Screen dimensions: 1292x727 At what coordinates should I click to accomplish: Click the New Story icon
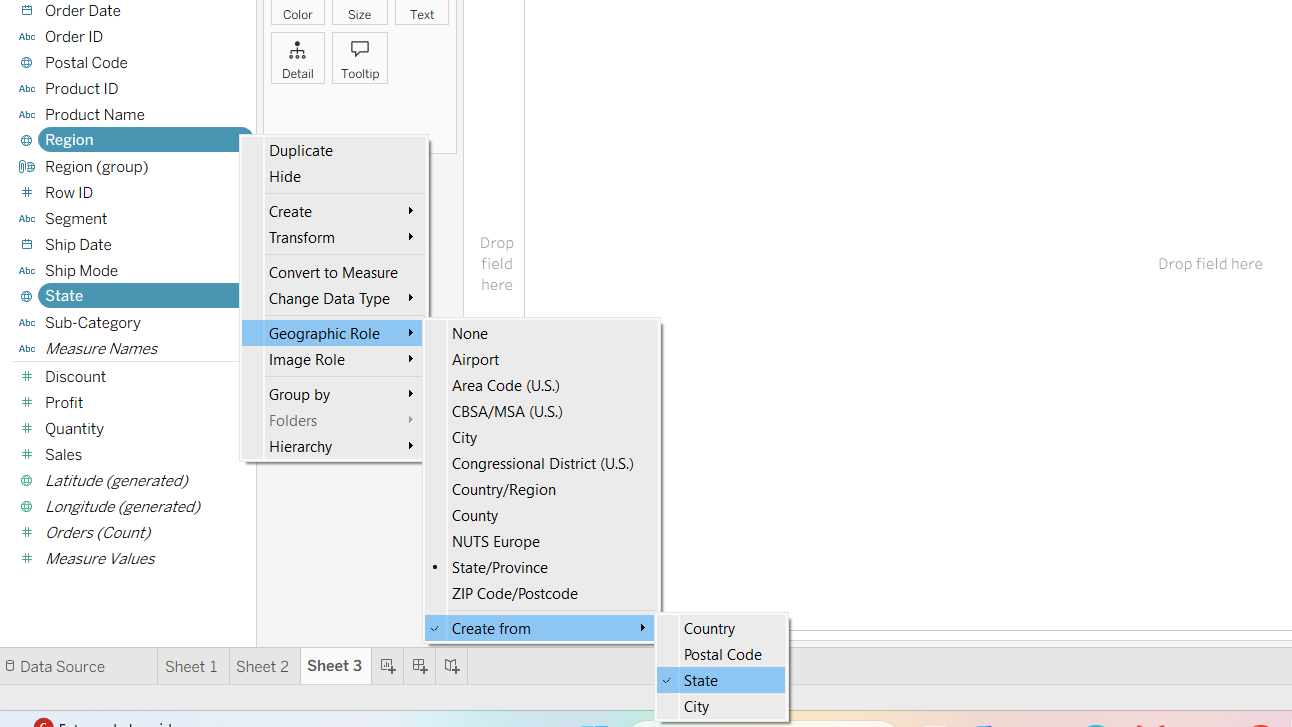coord(452,666)
